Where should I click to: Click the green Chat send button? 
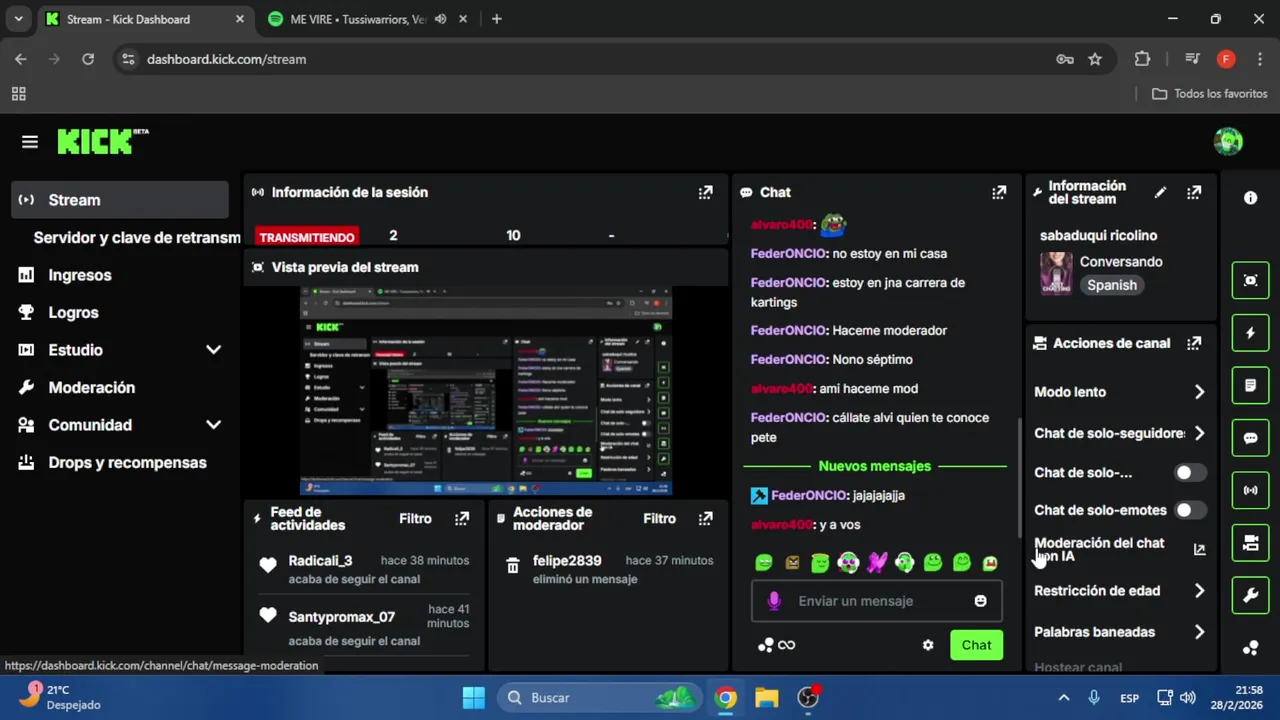pos(976,645)
